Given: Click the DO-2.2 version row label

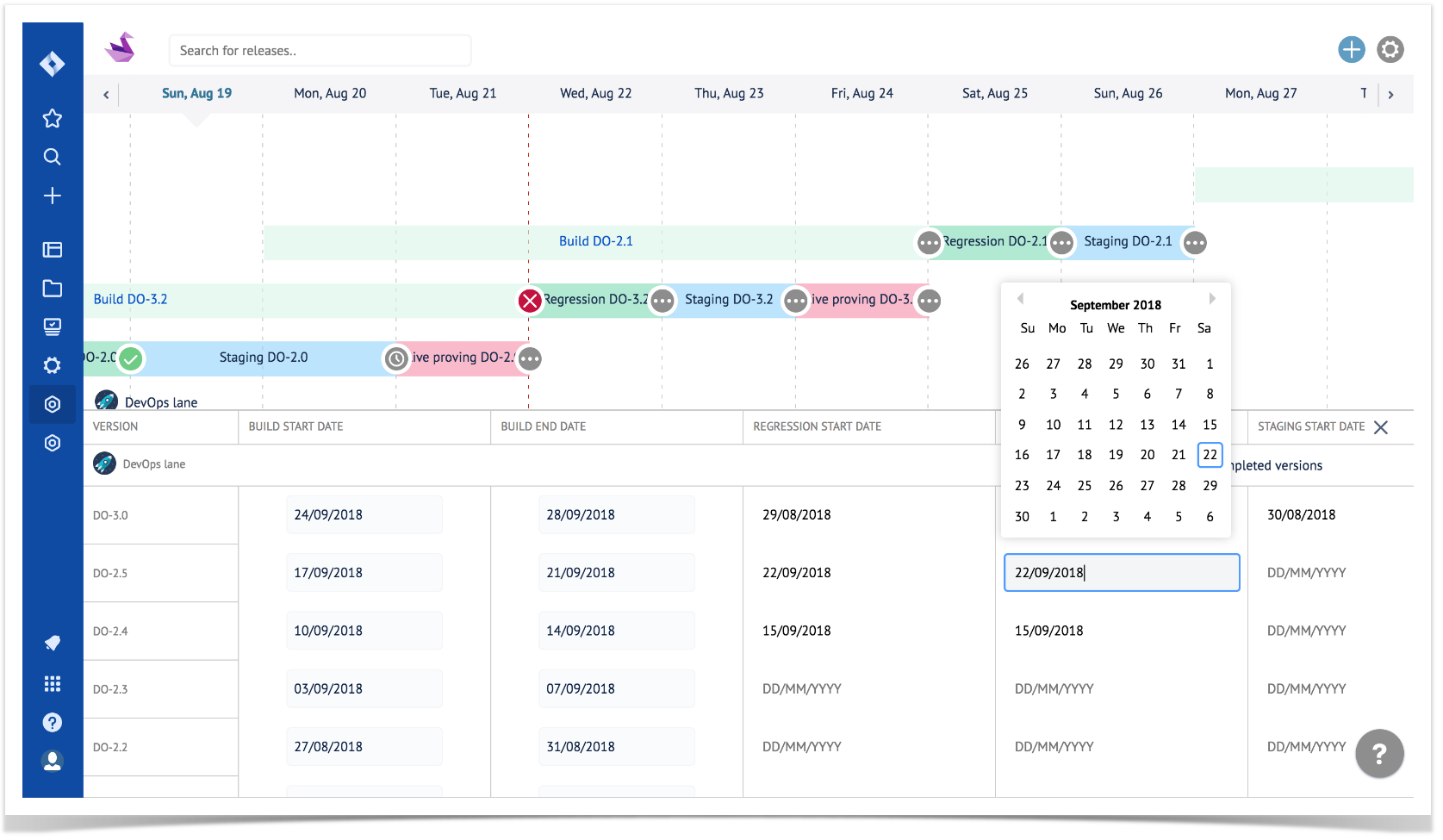Looking at the screenshot, I should point(110,748).
